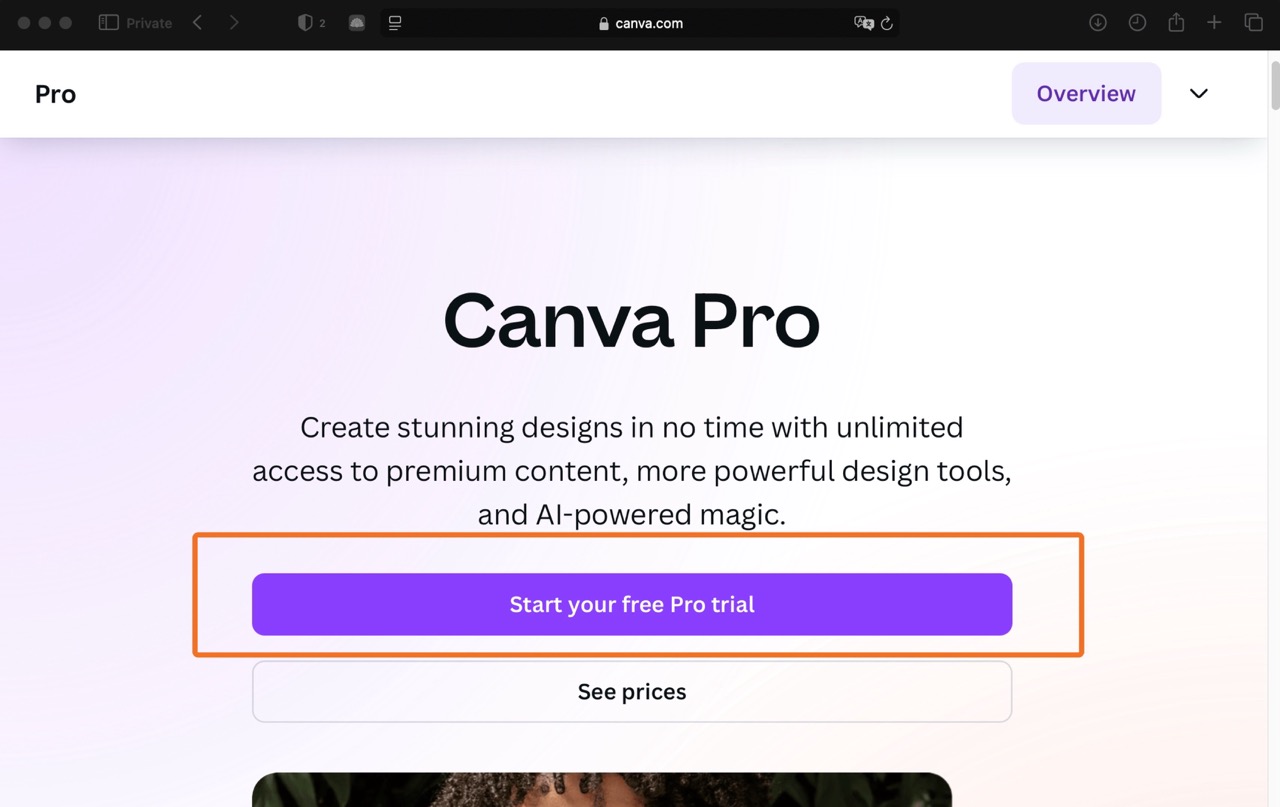Screen dimensions: 1280x807
Task: Expand the chevron dropdown next to Overview
Action: (1199, 94)
